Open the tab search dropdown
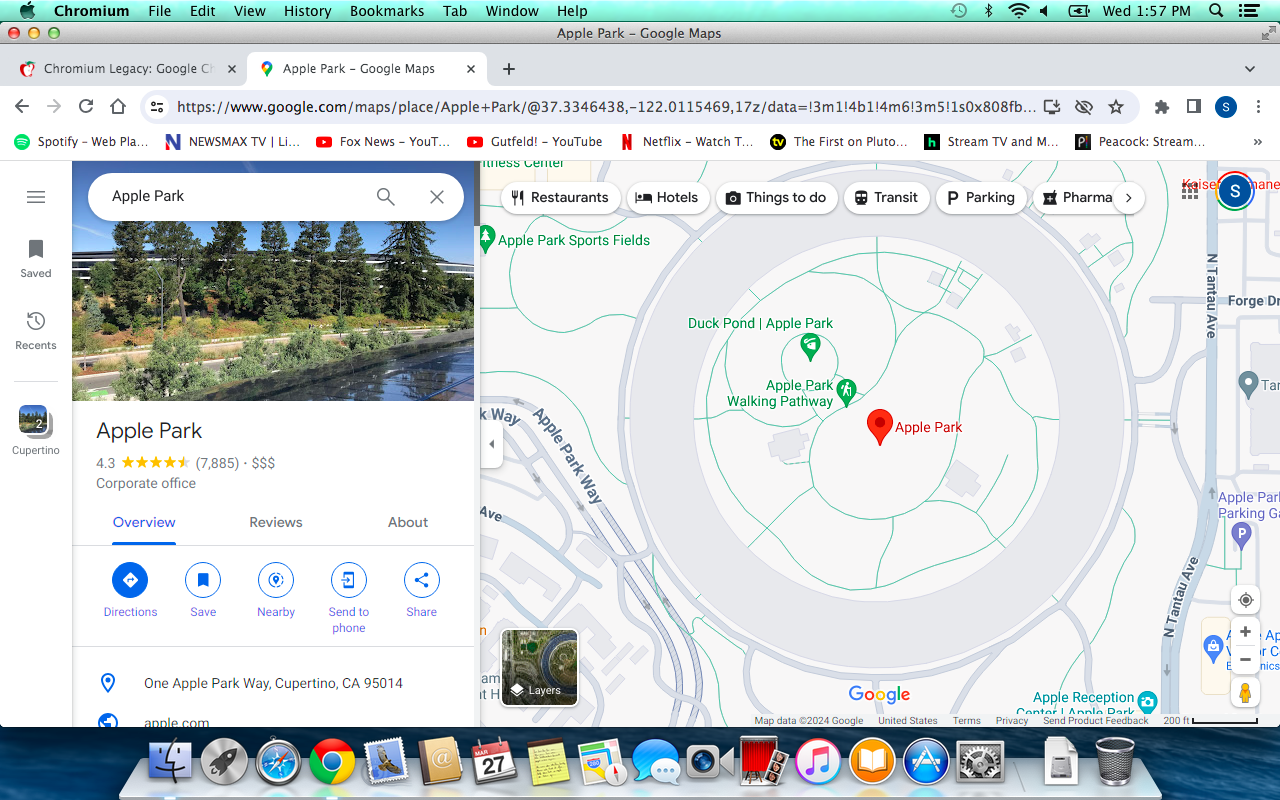Image resolution: width=1280 pixels, height=800 pixels. [x=1250, y=69]
